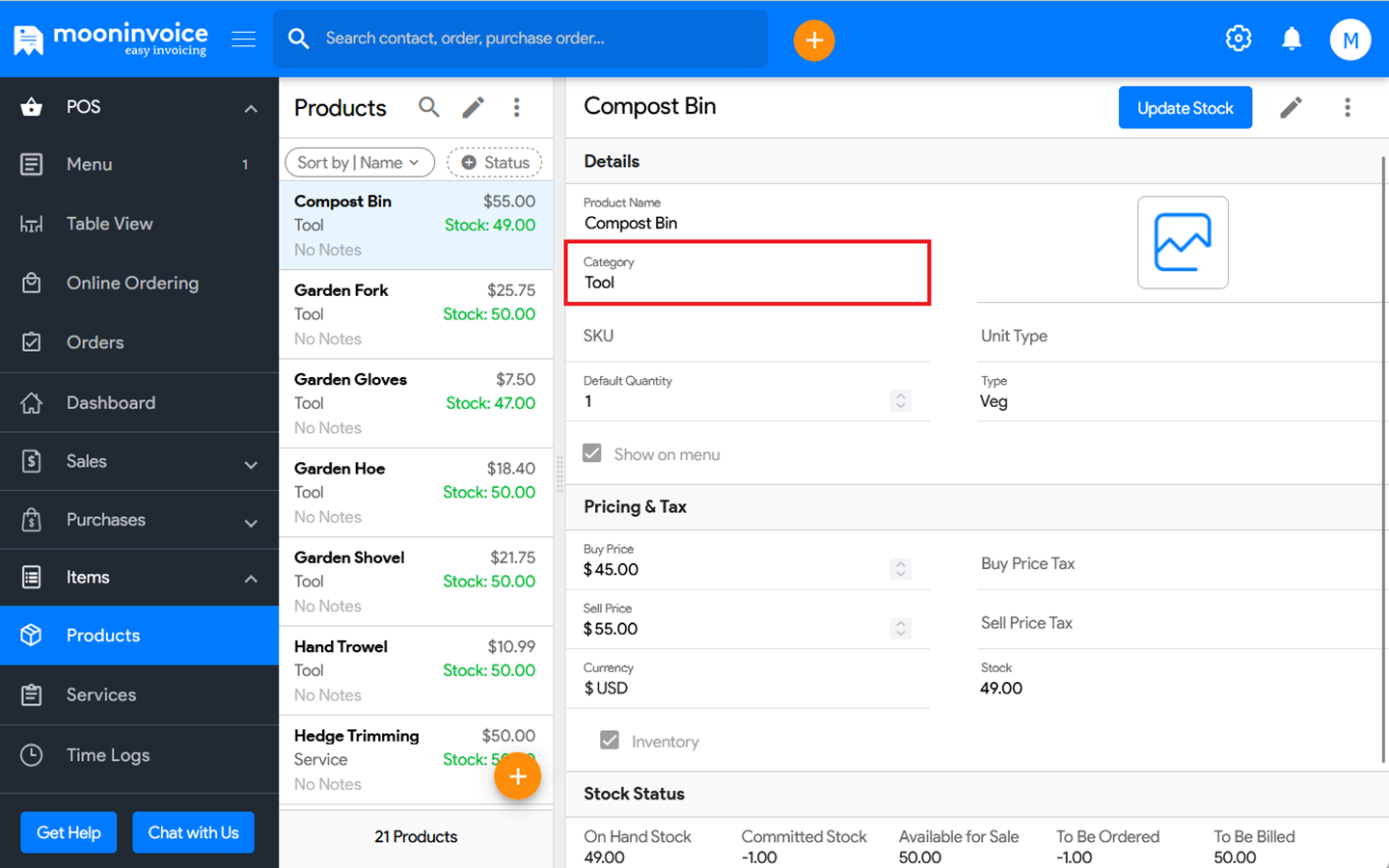
Task: Click the Chat with Us button
Action: (193, 832)
